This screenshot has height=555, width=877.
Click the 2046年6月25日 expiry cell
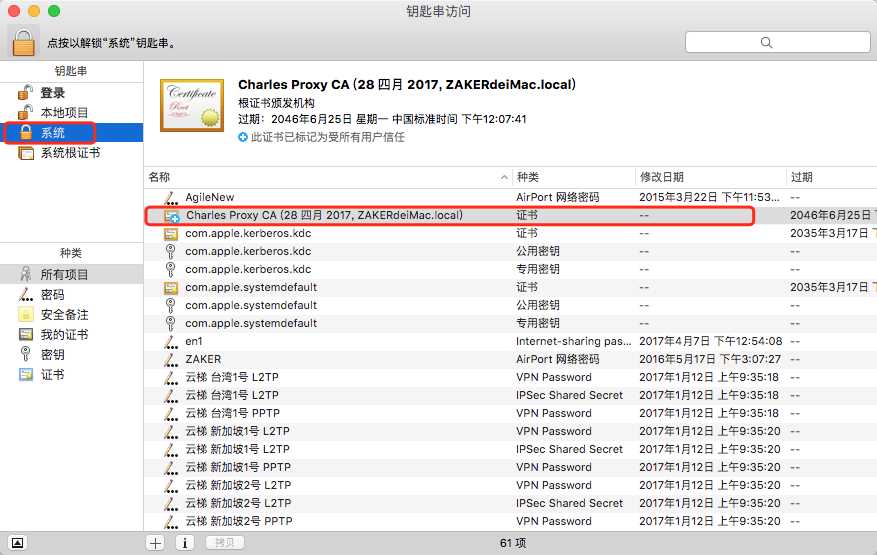pyautogui.click(x=832, y=215)
